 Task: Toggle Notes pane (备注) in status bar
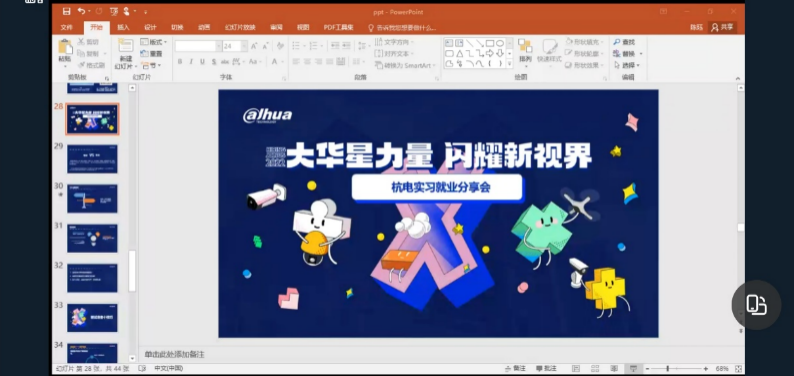pyautogui.click(x=515, y=368)
